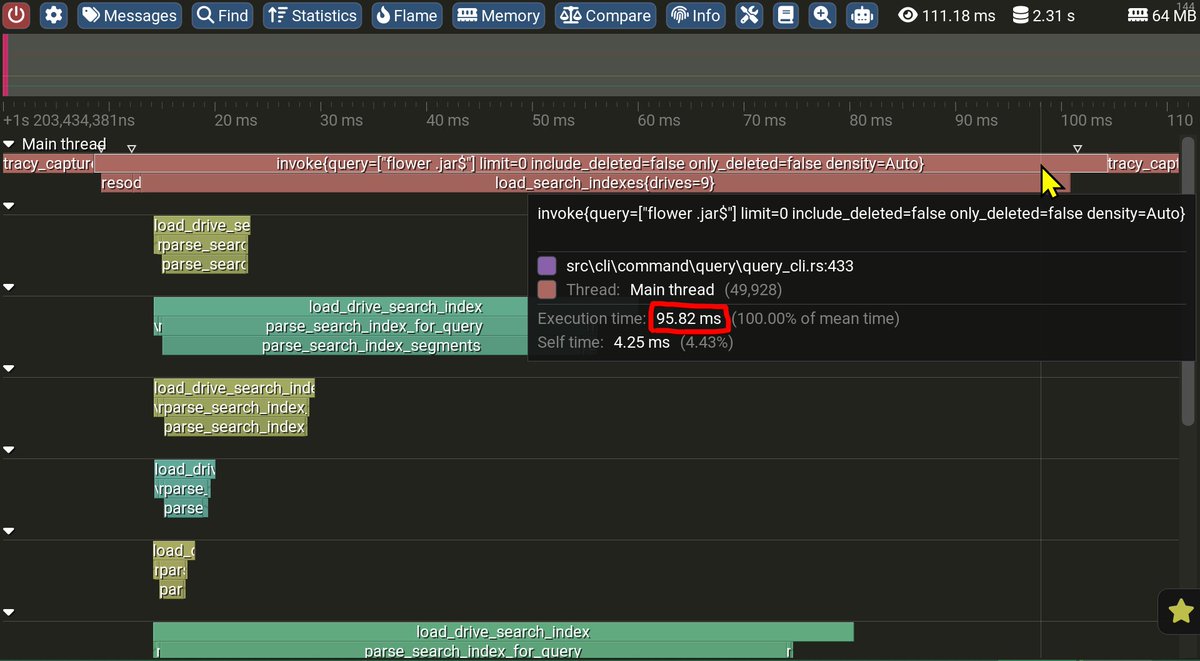Open the Find zone window
Screen dimensions: 1200x661
pyautogui.click(x=222, y=15)
